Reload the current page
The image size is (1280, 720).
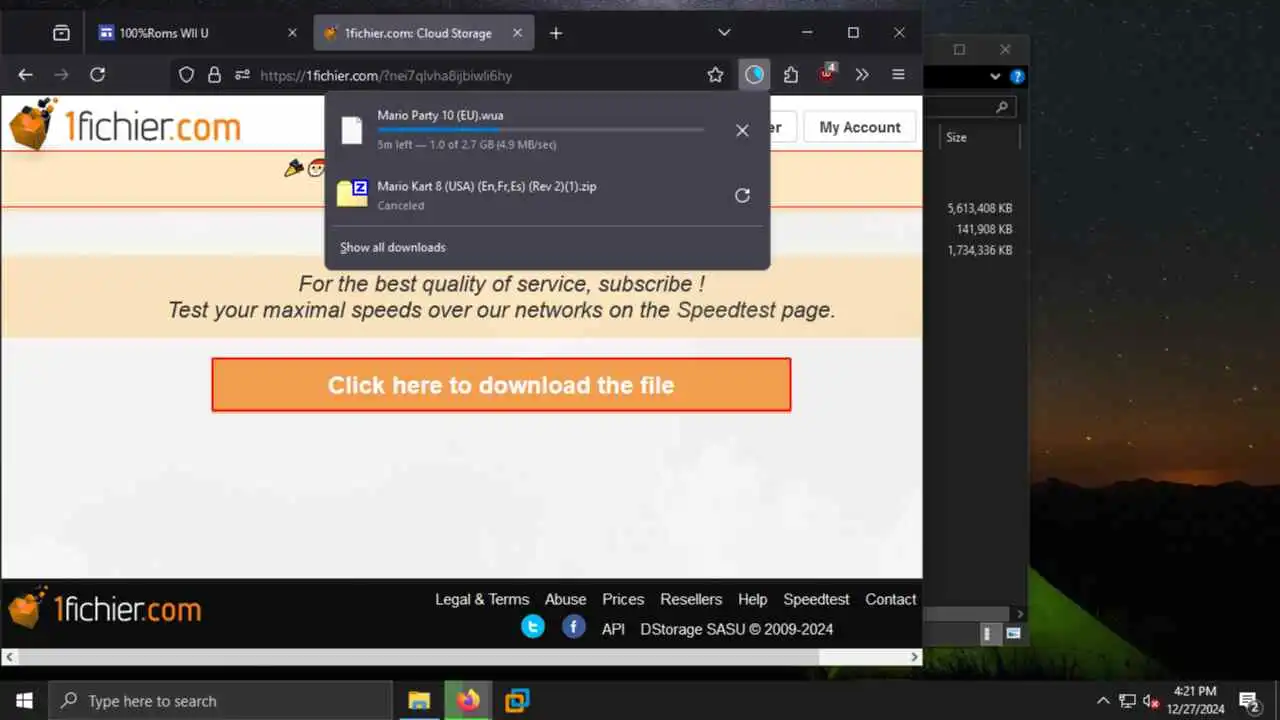97,75
